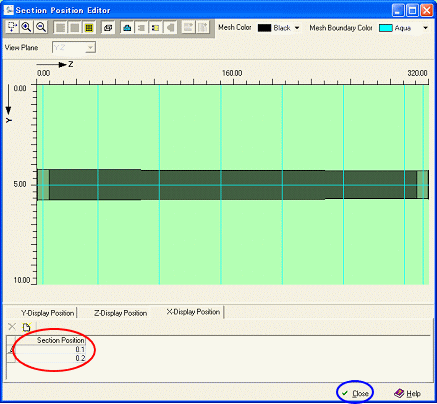Select the X-Display Position tab
Screen dimensions: 437x404
click(x=193, y=312)
